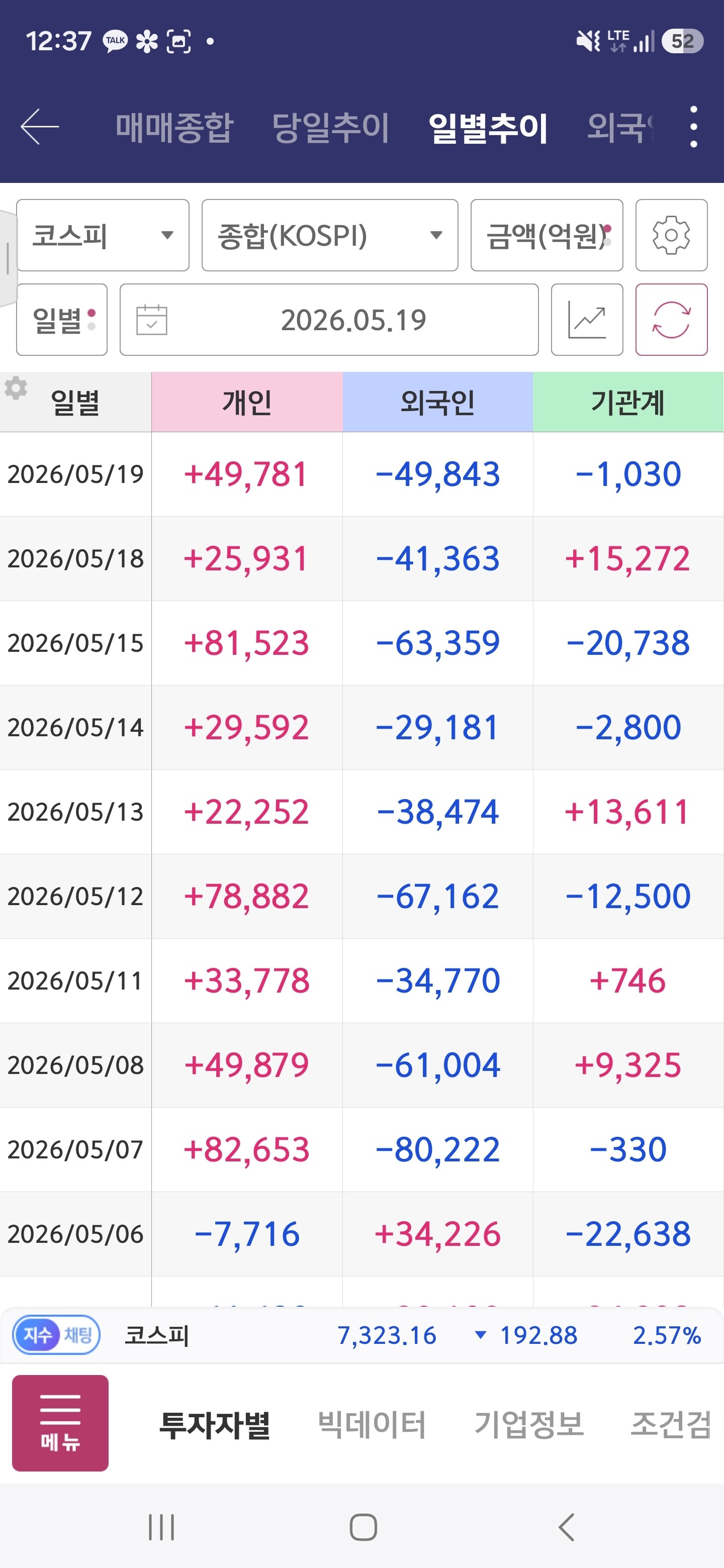Screen dimensions: 724x1568
Task: Show the chart view icon
Action: pos(586,320)
